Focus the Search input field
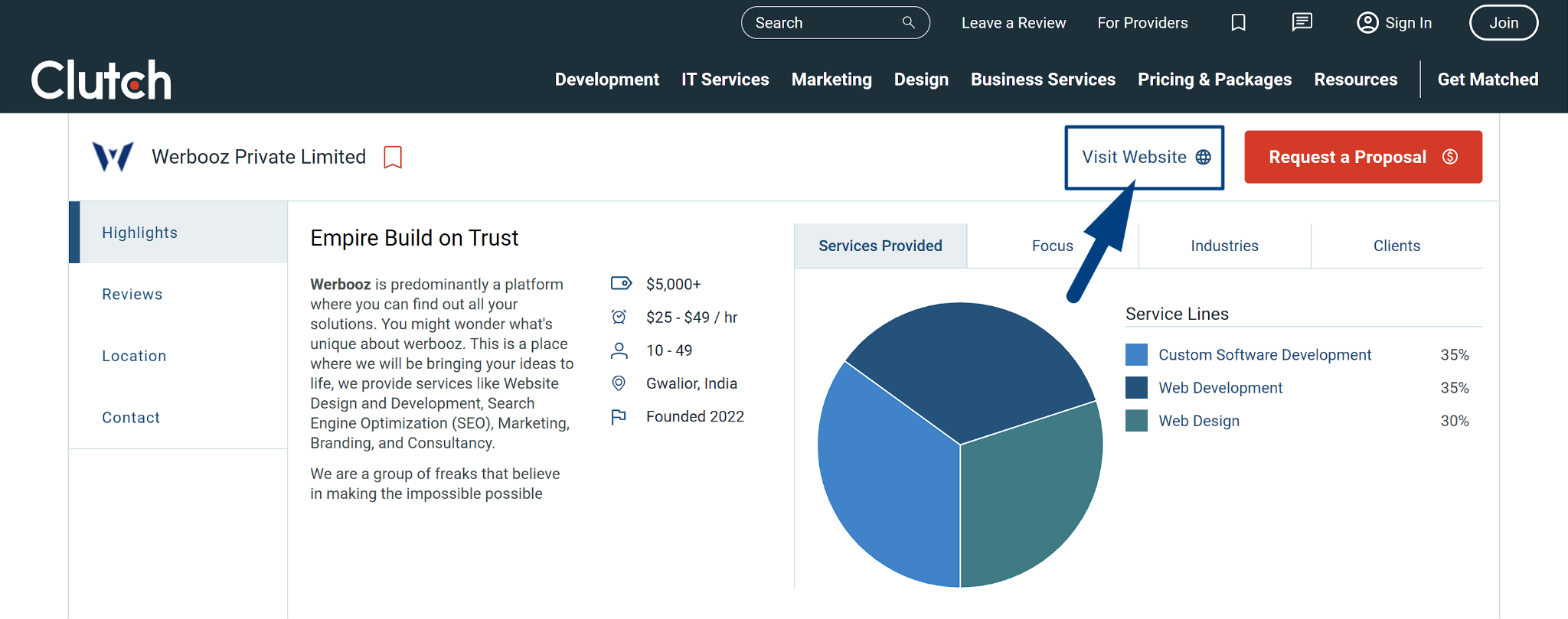The width and height of the screenshot is (1568, 619). pos(835,23)
